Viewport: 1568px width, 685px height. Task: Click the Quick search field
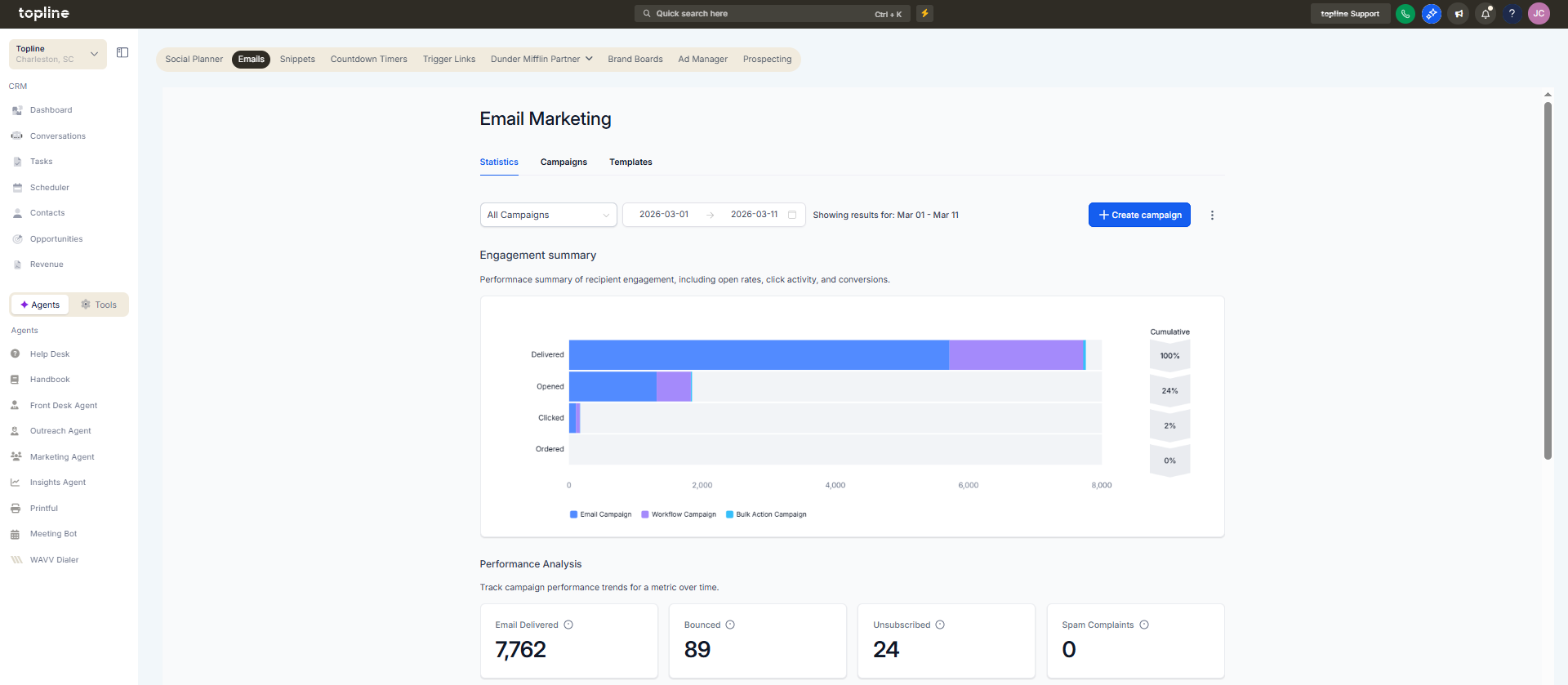(x=772, y=14)
